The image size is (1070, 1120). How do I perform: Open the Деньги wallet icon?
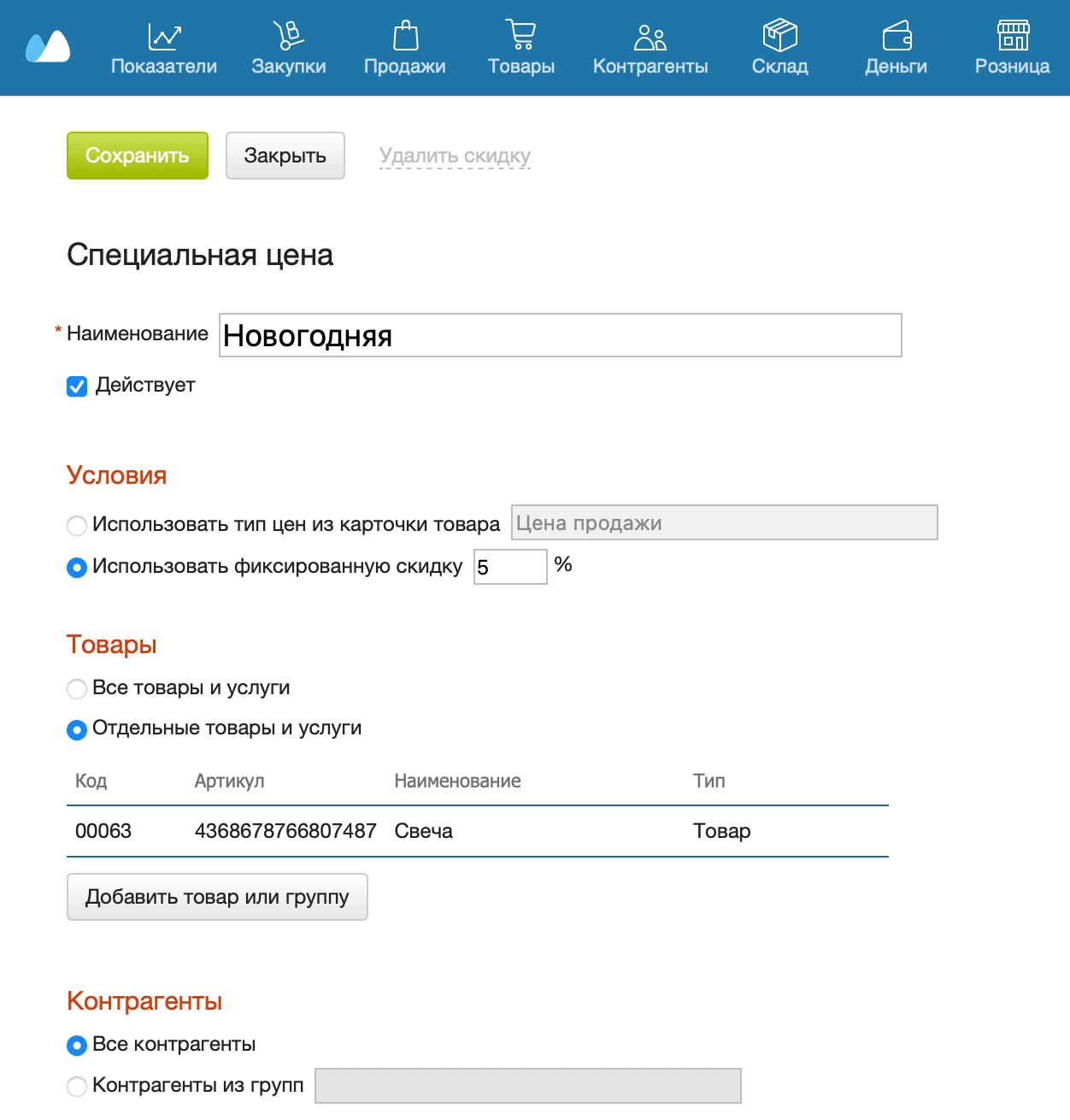point(896,36)
